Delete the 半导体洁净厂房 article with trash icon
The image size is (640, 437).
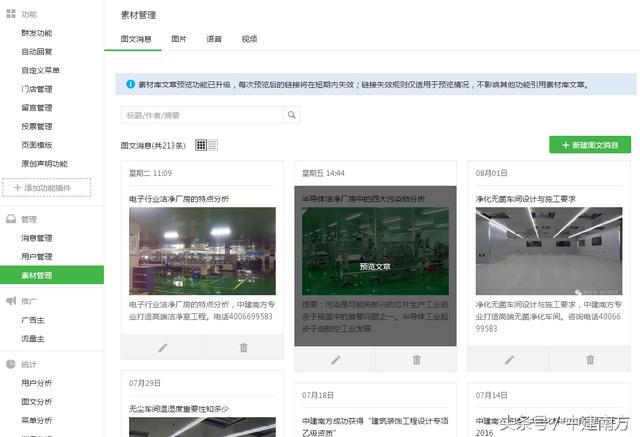pos(416,359)
